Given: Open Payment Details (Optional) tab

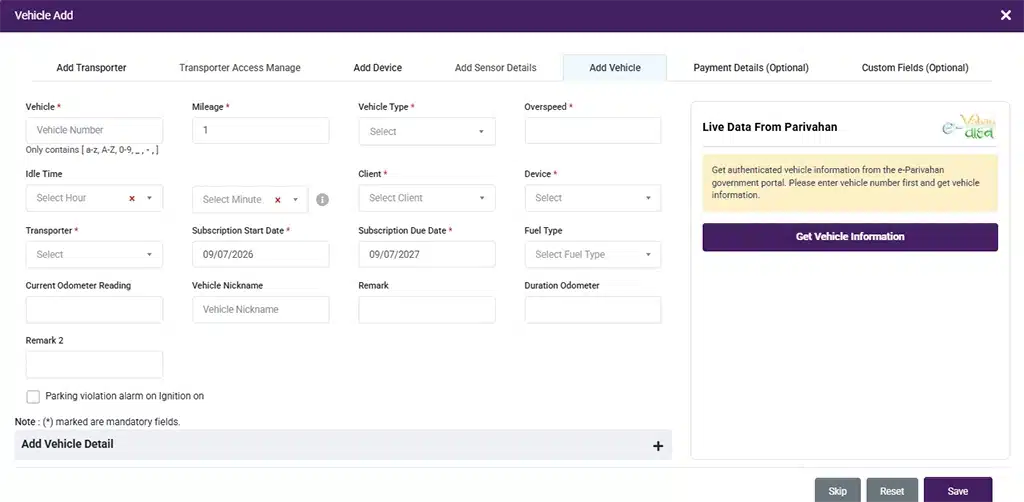Looking at the screenshot, I should [751, 68].
